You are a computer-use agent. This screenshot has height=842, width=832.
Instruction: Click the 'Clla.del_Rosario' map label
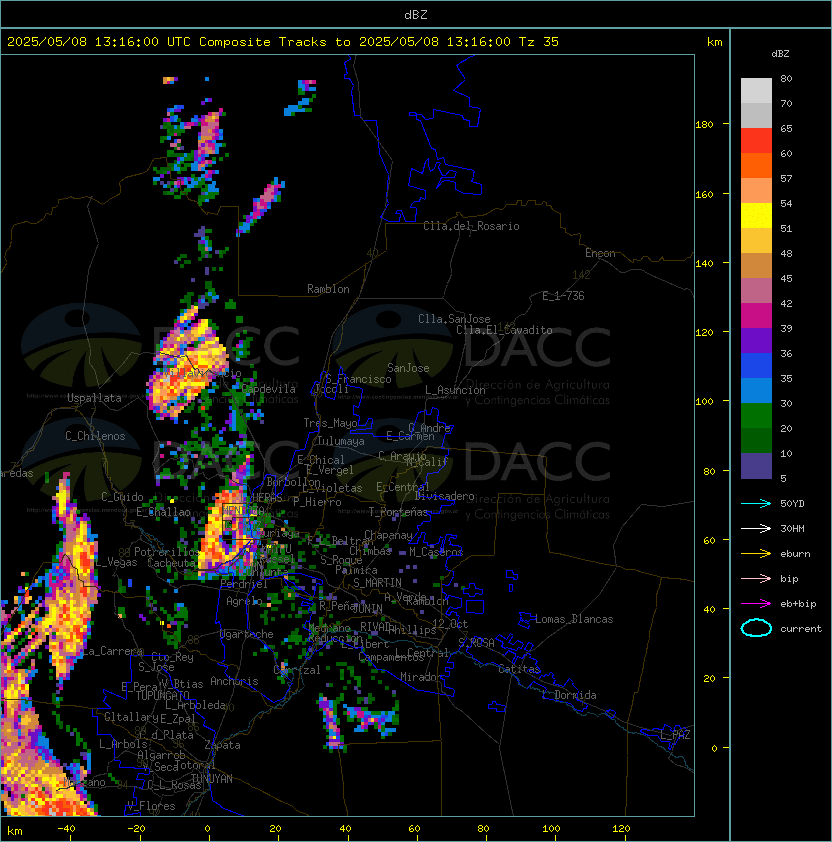pos(471,226)
